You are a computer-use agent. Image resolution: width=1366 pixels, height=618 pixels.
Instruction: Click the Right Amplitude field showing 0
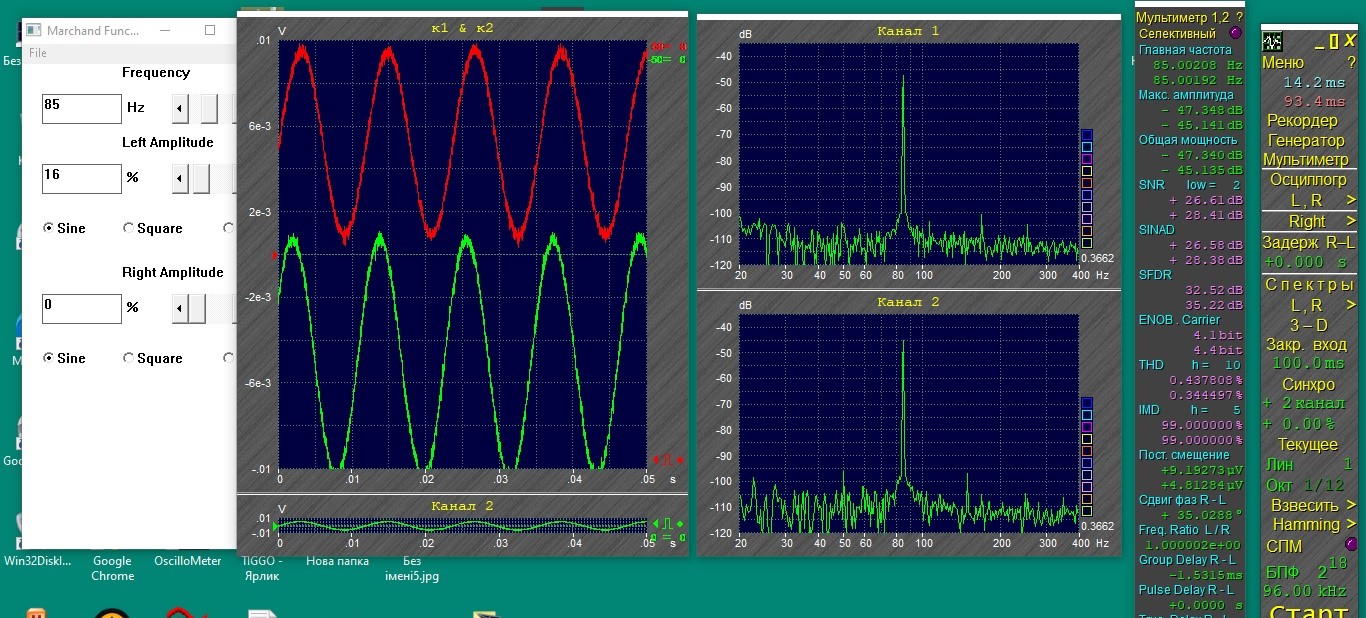[x=81, y=309]
